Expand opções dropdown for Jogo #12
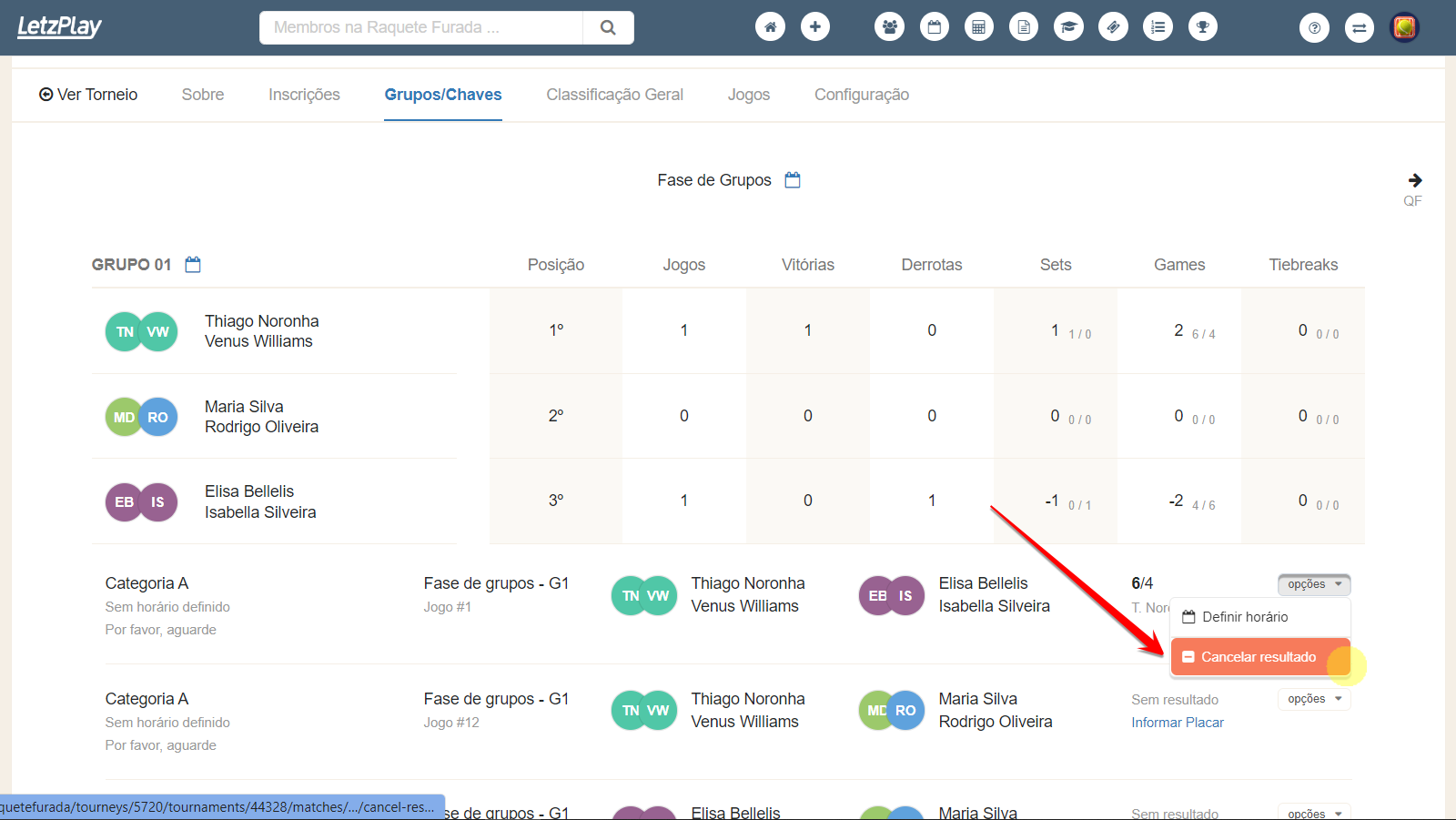The width and height of the screenshot is (1456, 820). [x=1314, y=699]
